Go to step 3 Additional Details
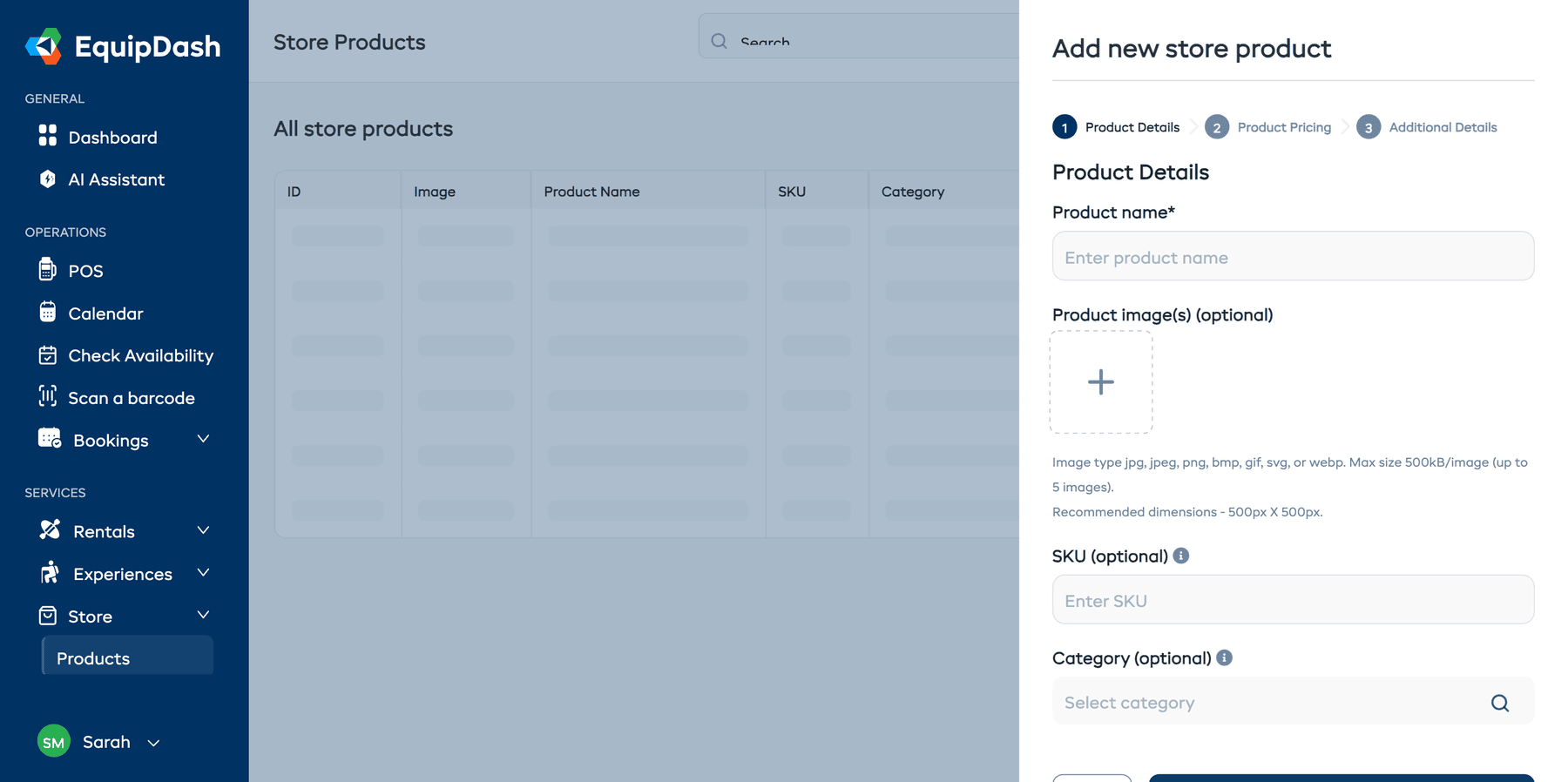Screen dimensions: 1568x782 tap(1427, 127)
